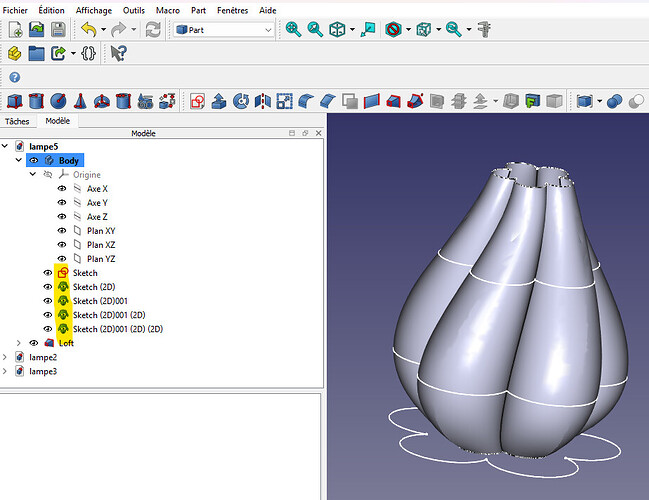Image resolution: width=649 pixels, height=500 pixels.
Task: Click the Refresh recompute icon
Action: pos(153,30)
